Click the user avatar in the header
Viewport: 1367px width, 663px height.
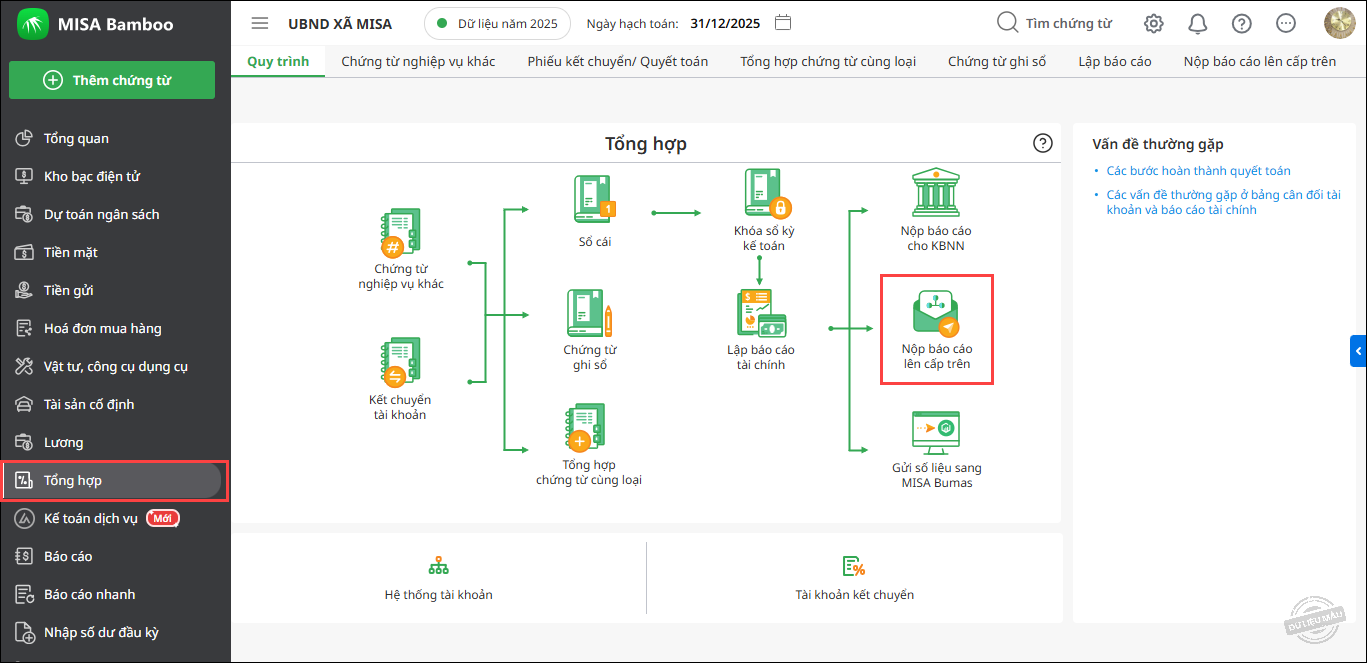(1339, 23)
